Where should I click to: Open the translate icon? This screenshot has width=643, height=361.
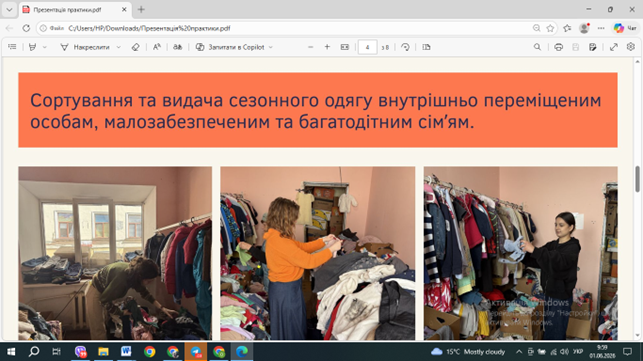(x=178, y=47)
